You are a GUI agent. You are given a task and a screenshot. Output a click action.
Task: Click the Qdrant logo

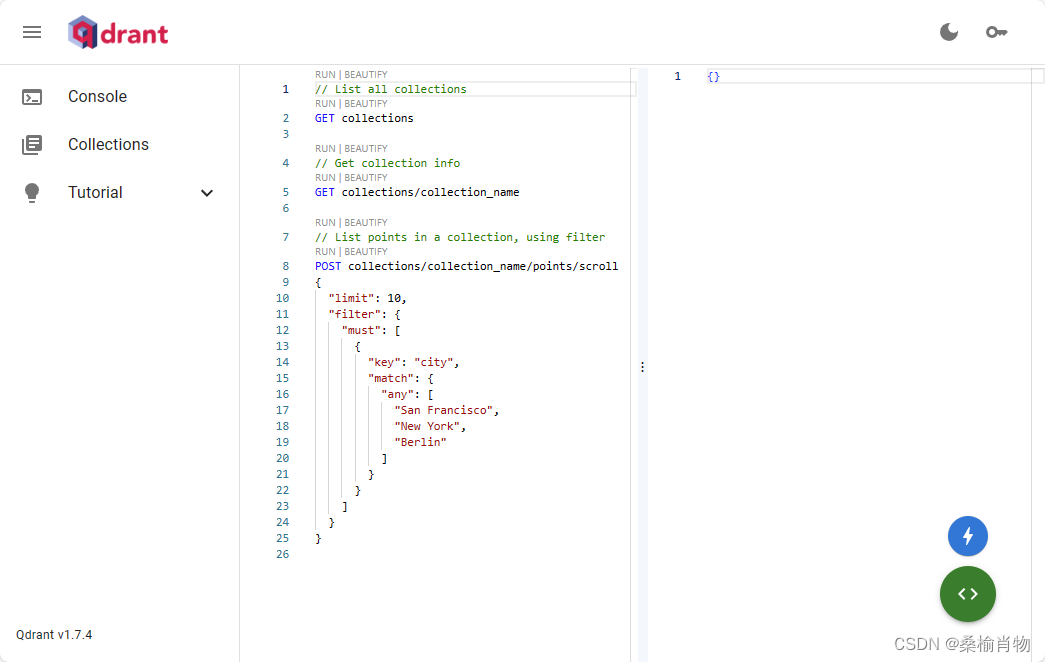118,32
